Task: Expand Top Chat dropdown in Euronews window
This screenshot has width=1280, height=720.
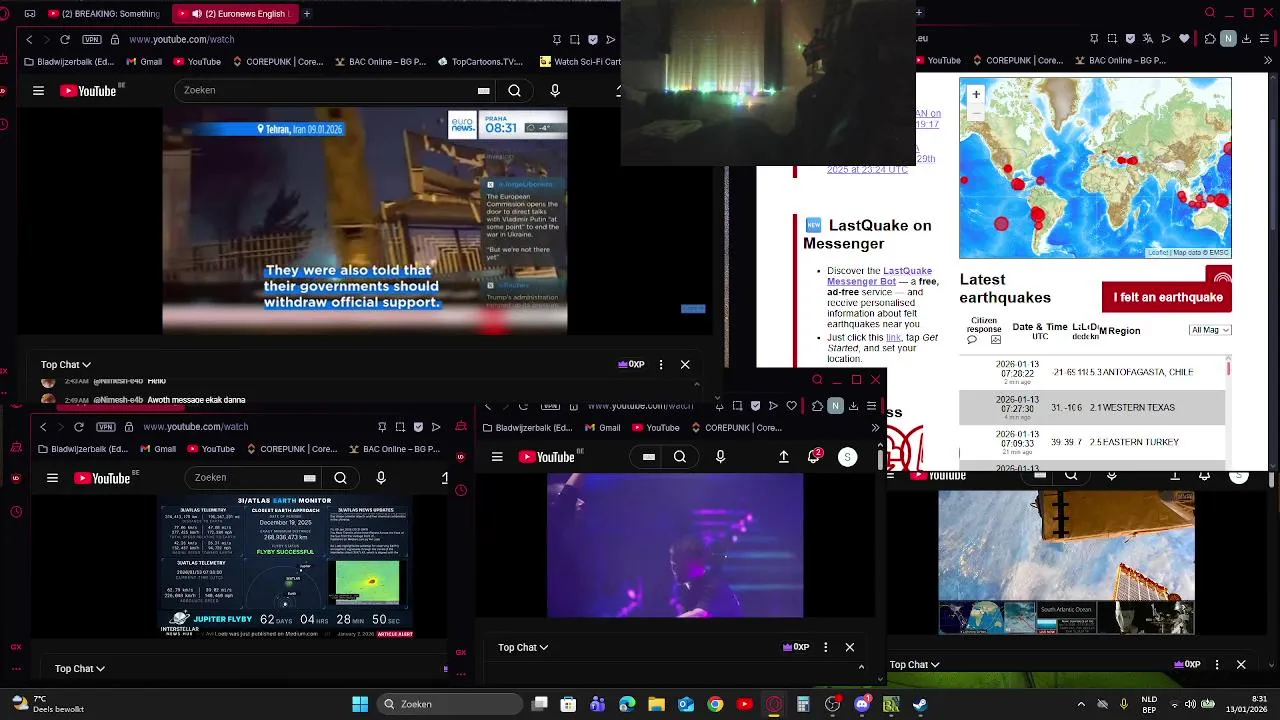Action: pos(66,365)
